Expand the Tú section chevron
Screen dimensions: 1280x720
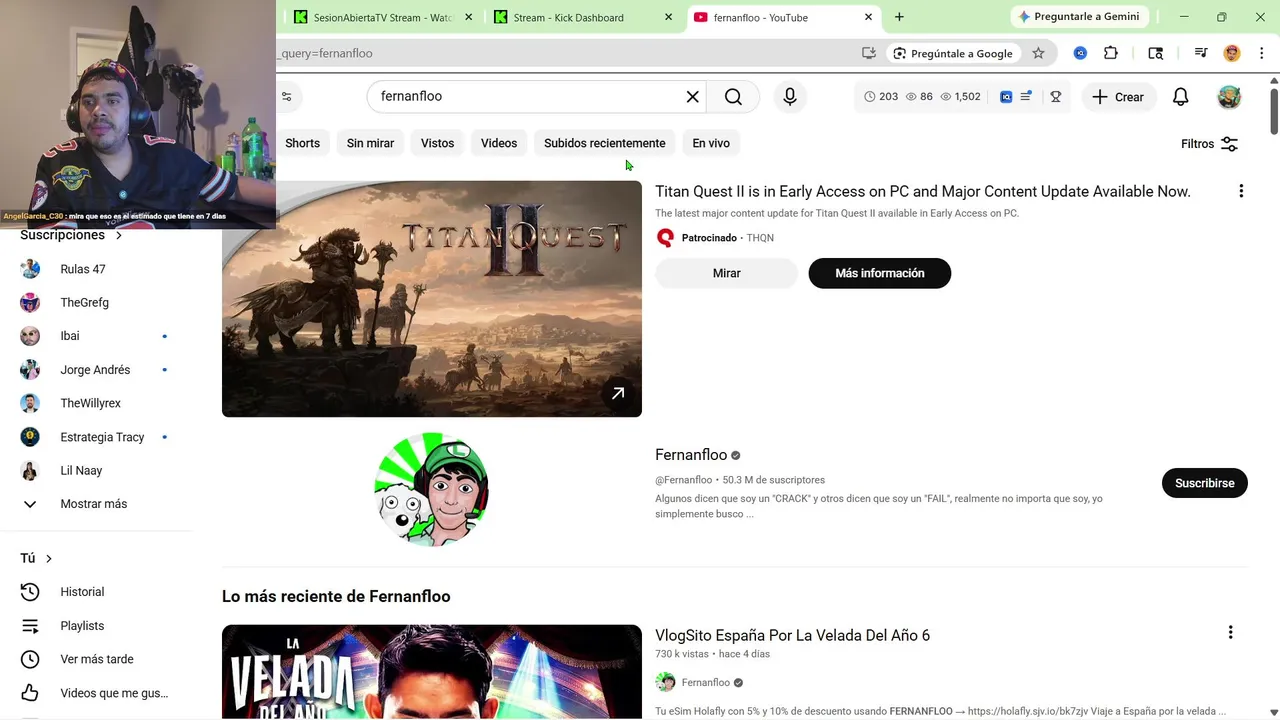point(48,559)
